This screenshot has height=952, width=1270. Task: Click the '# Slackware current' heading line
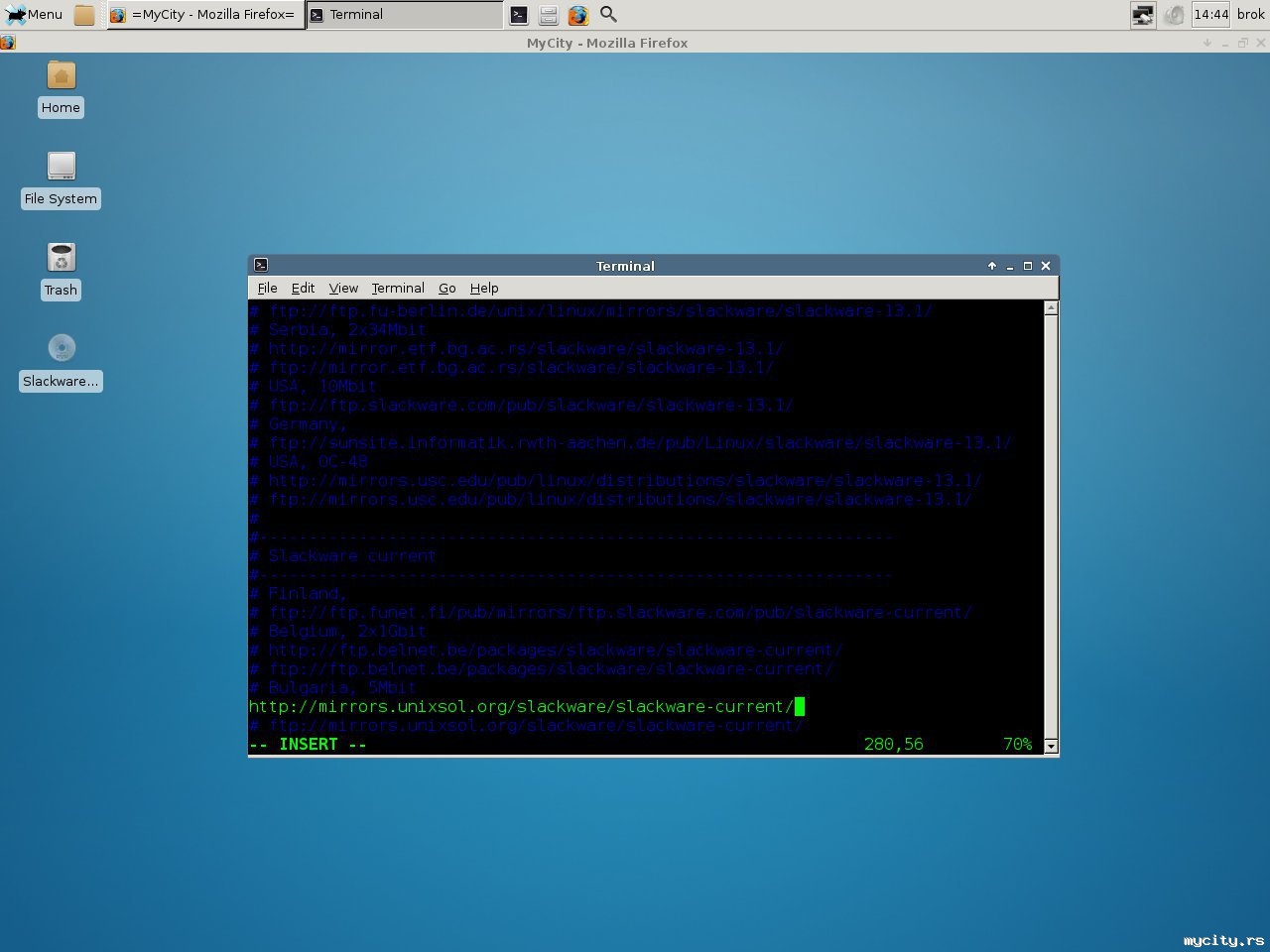coord(342,555)
